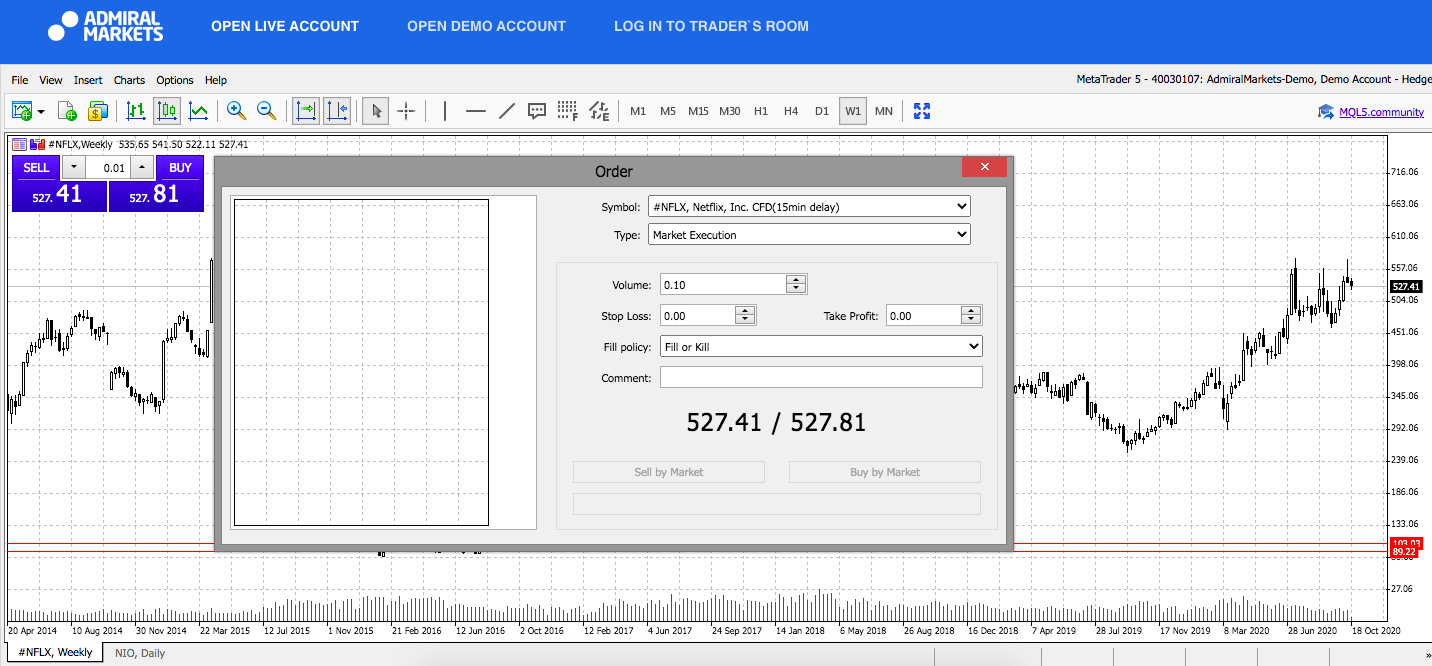Image resolution: width=1432 pixels, height=666 pixels.
Task: Click the zoom in magnifier icon
Action: click(236, 111)
